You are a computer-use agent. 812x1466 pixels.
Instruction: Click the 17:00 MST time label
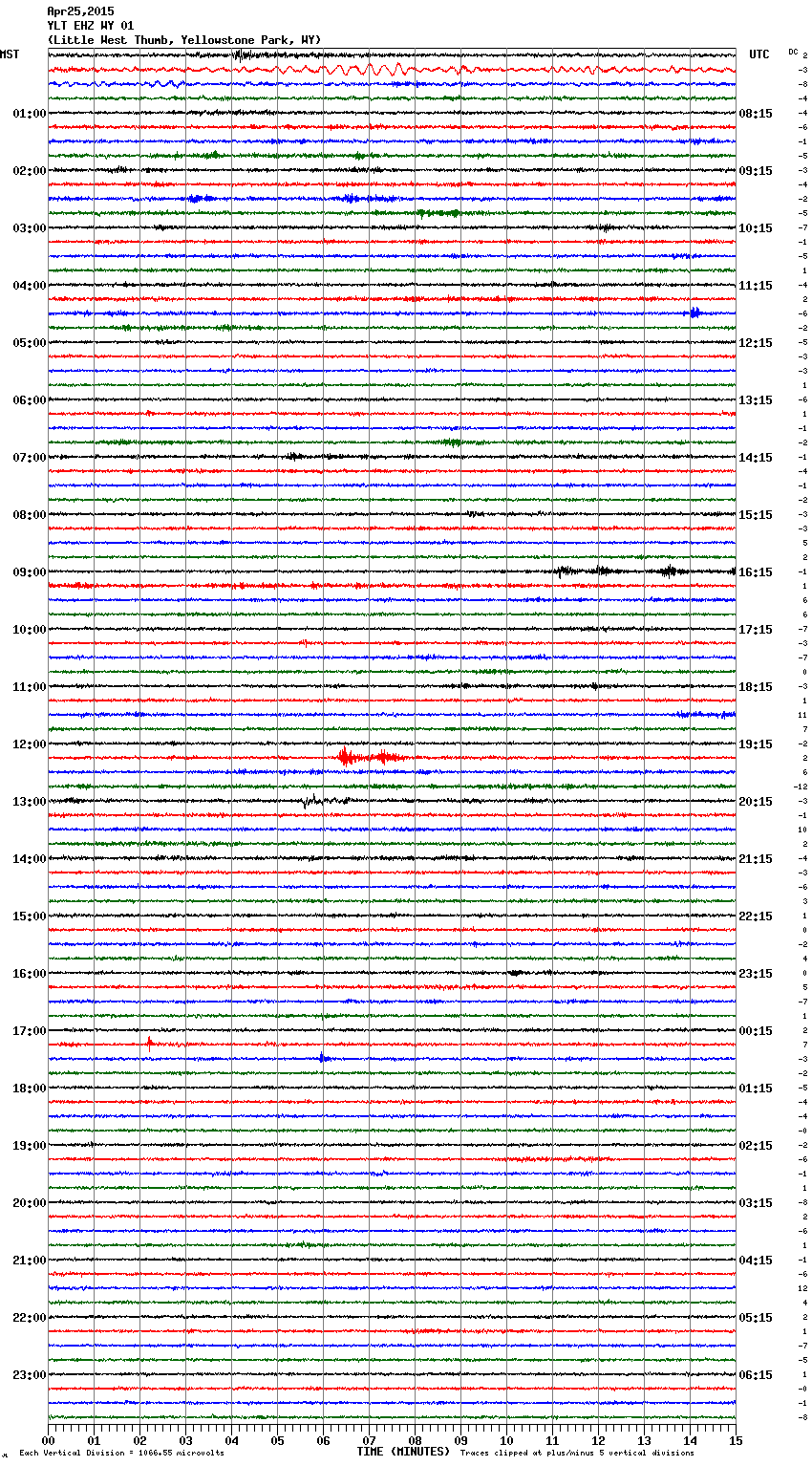pyautogui.click(x=30, y=1031)
